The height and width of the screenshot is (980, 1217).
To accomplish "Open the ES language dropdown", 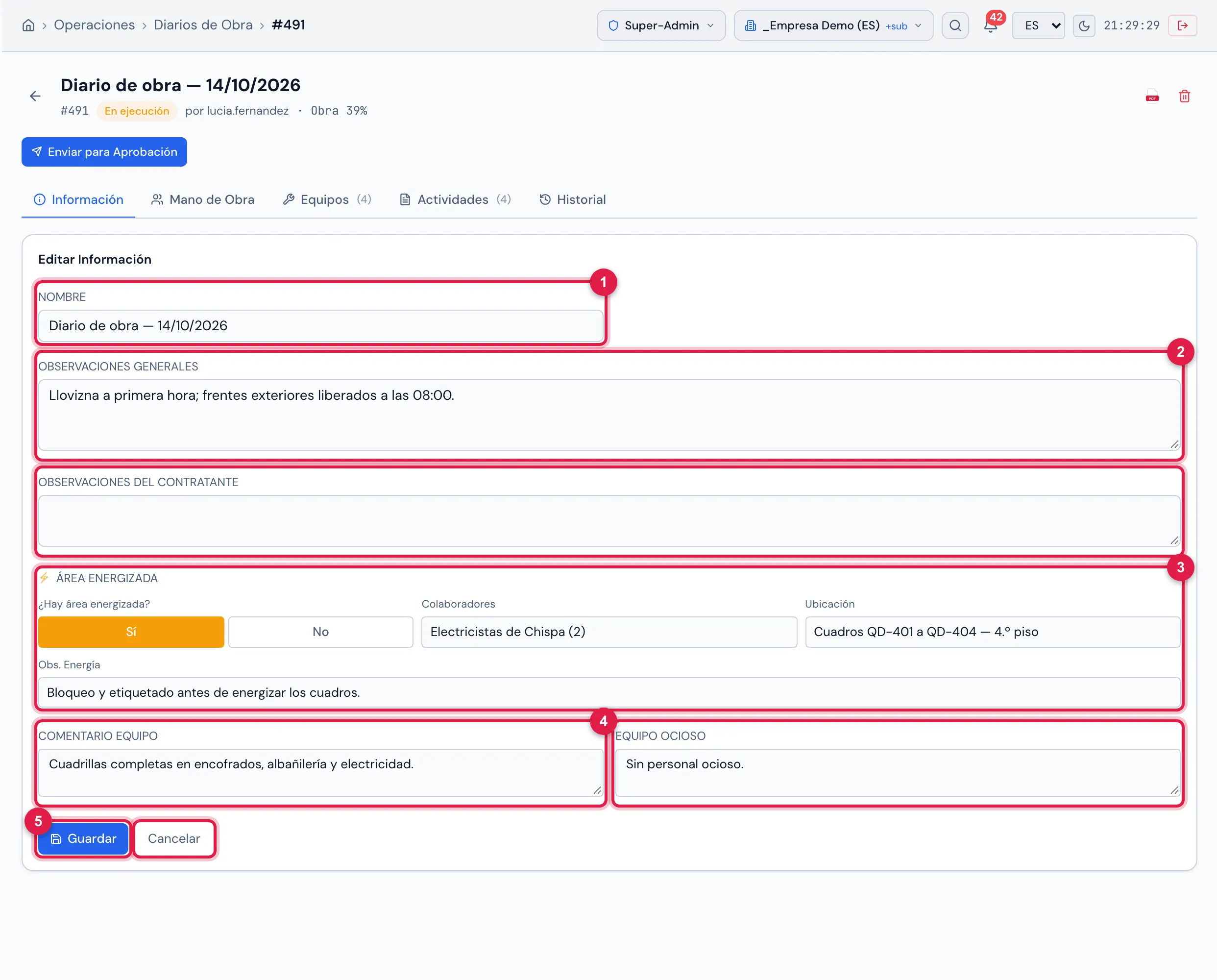I will tap(1039, 25).
